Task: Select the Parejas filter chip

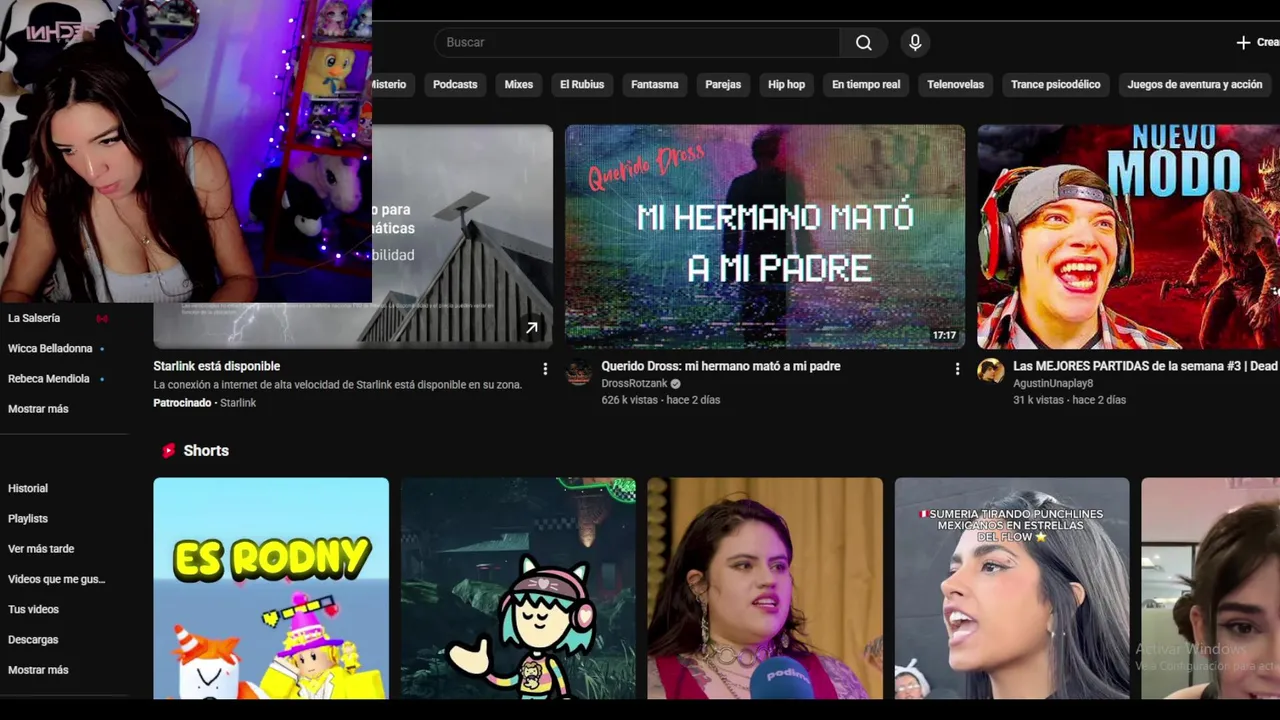Action: [x=723, y=84]
